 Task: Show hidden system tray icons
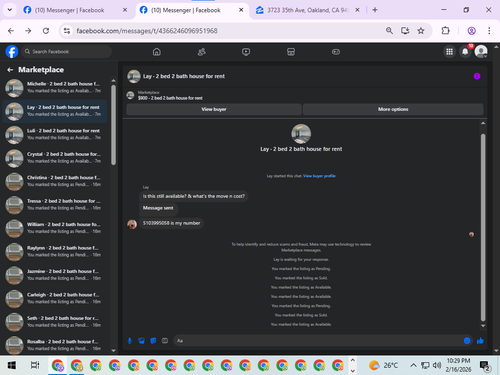(x=413, y=365)
